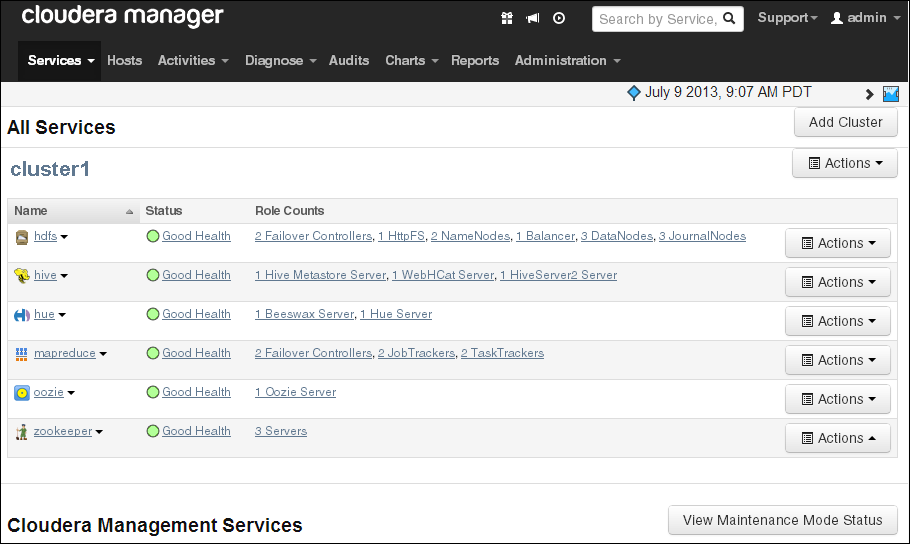910x544 pixels.
Task: Open the admin account menu
Action: (x=866, y=18)
